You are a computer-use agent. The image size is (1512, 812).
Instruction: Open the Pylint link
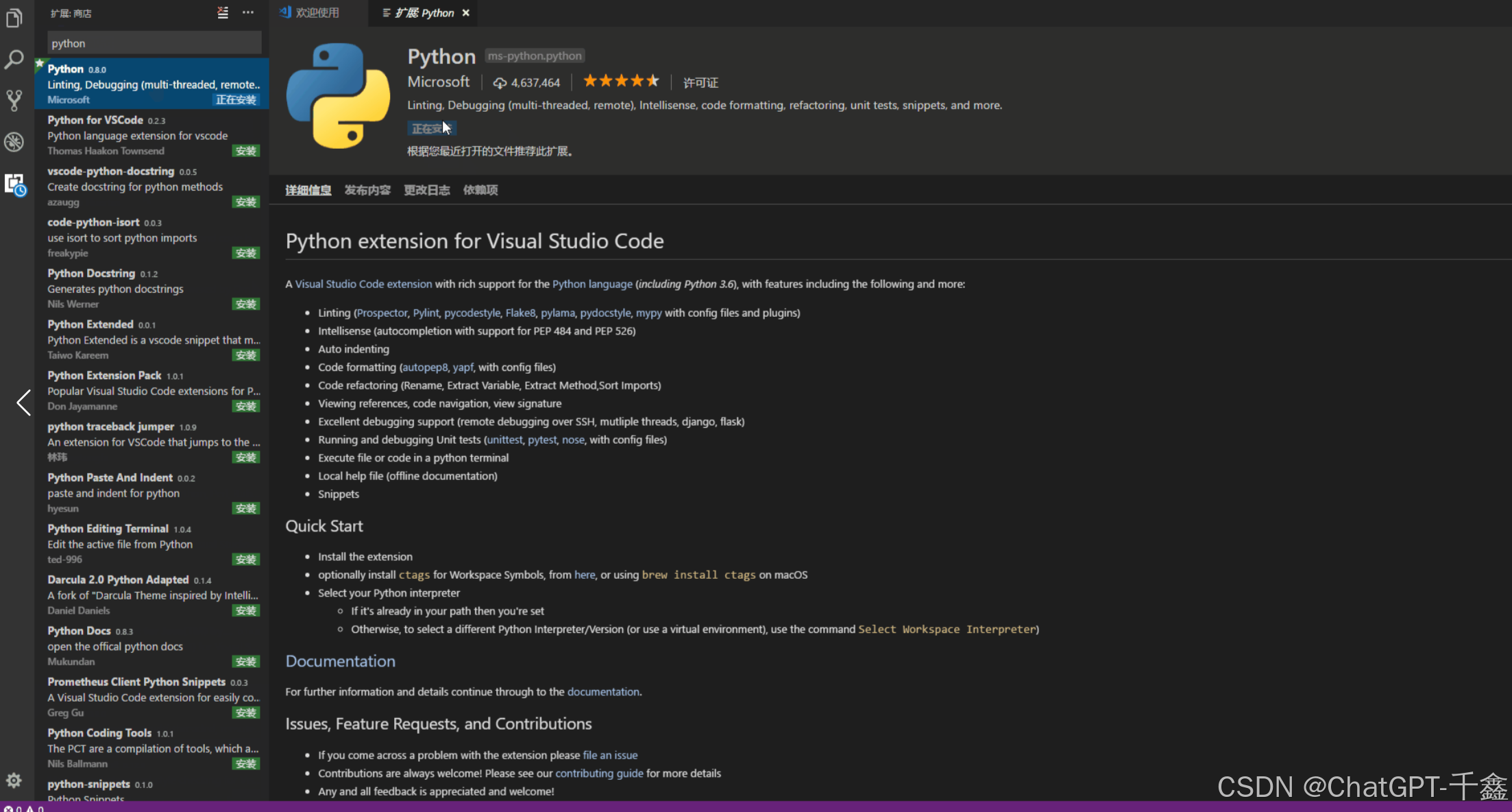tap(426, 313)
